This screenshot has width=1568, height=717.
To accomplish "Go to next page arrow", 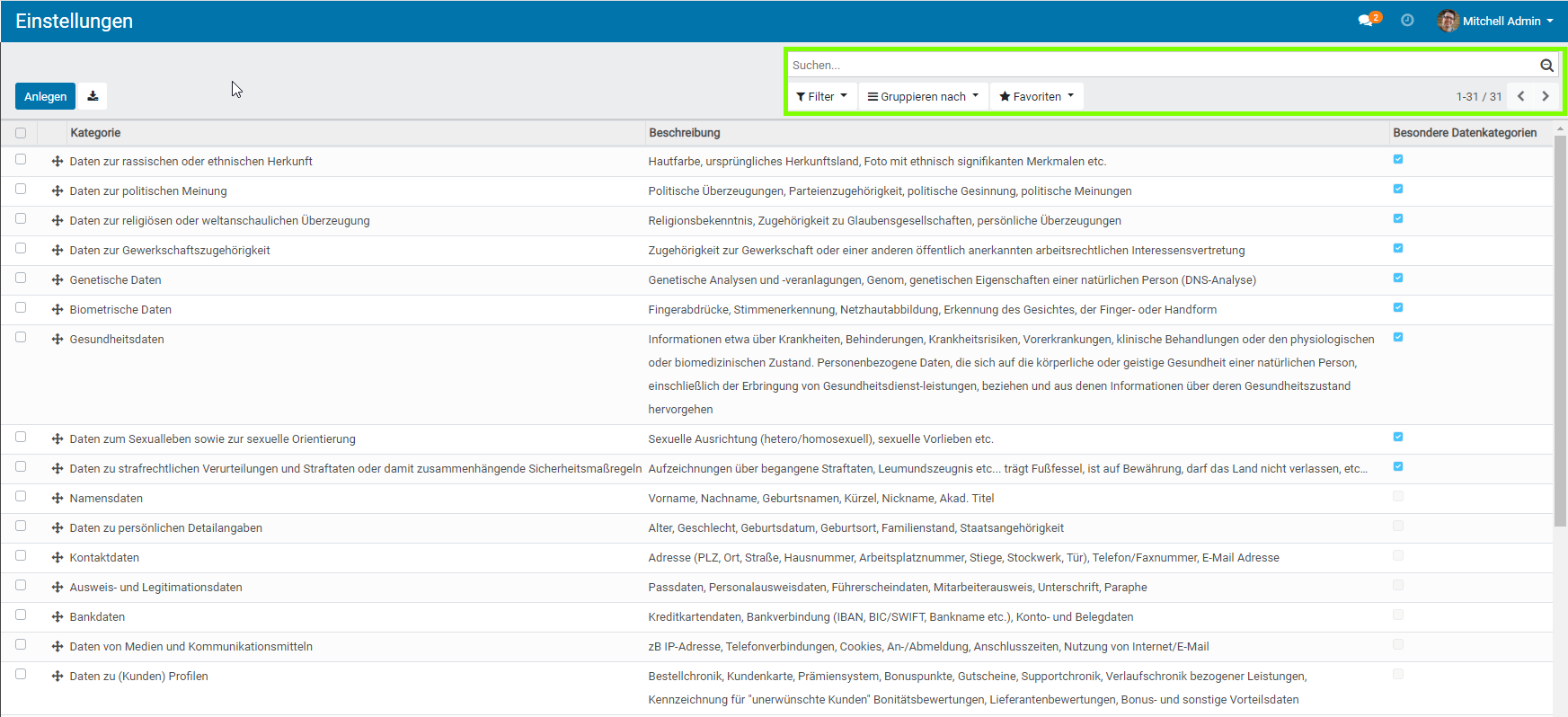I will 1546,96.
